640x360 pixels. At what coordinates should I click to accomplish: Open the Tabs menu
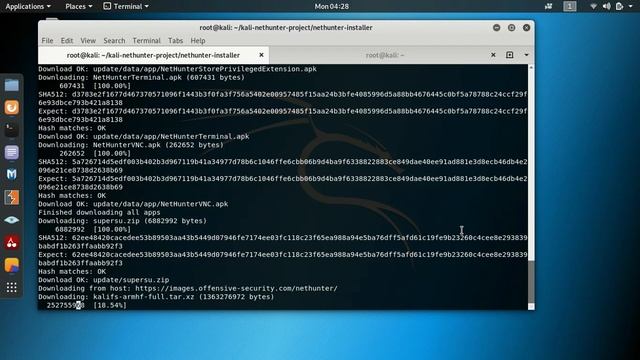(x=176, y=40)
